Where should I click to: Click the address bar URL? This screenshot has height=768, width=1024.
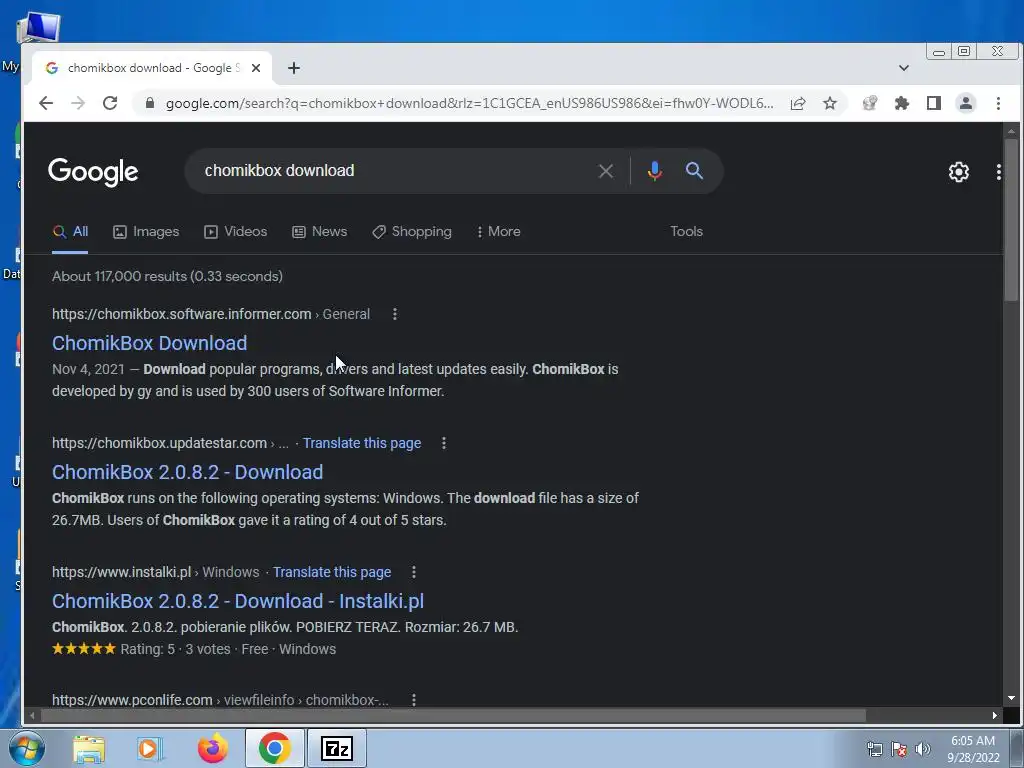tap(469, 103)
